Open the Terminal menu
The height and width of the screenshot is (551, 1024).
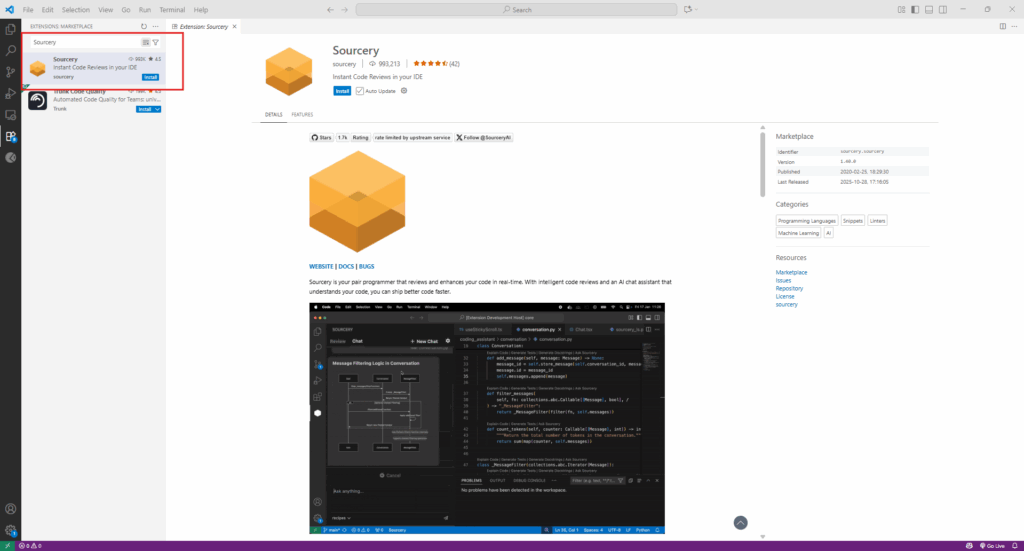coord(171,9)
